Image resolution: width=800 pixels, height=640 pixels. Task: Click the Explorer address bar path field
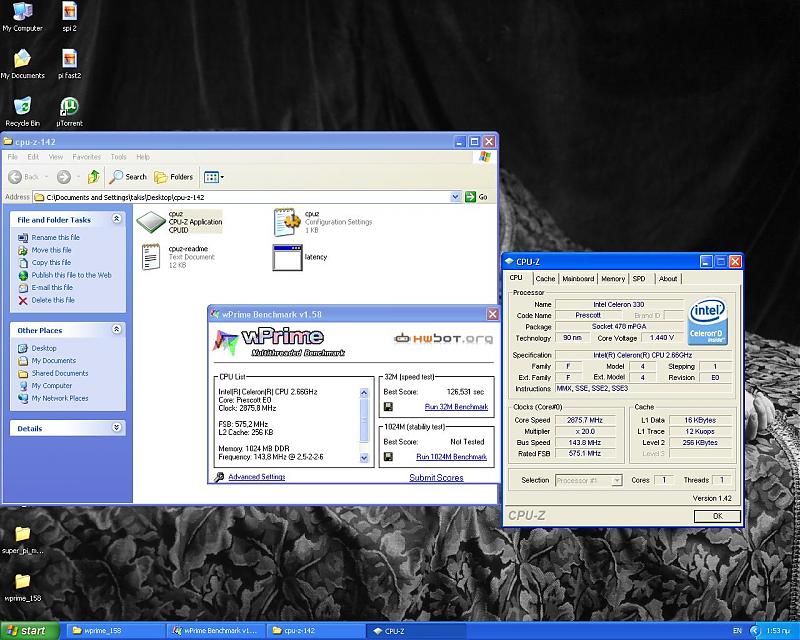point(241,197)
